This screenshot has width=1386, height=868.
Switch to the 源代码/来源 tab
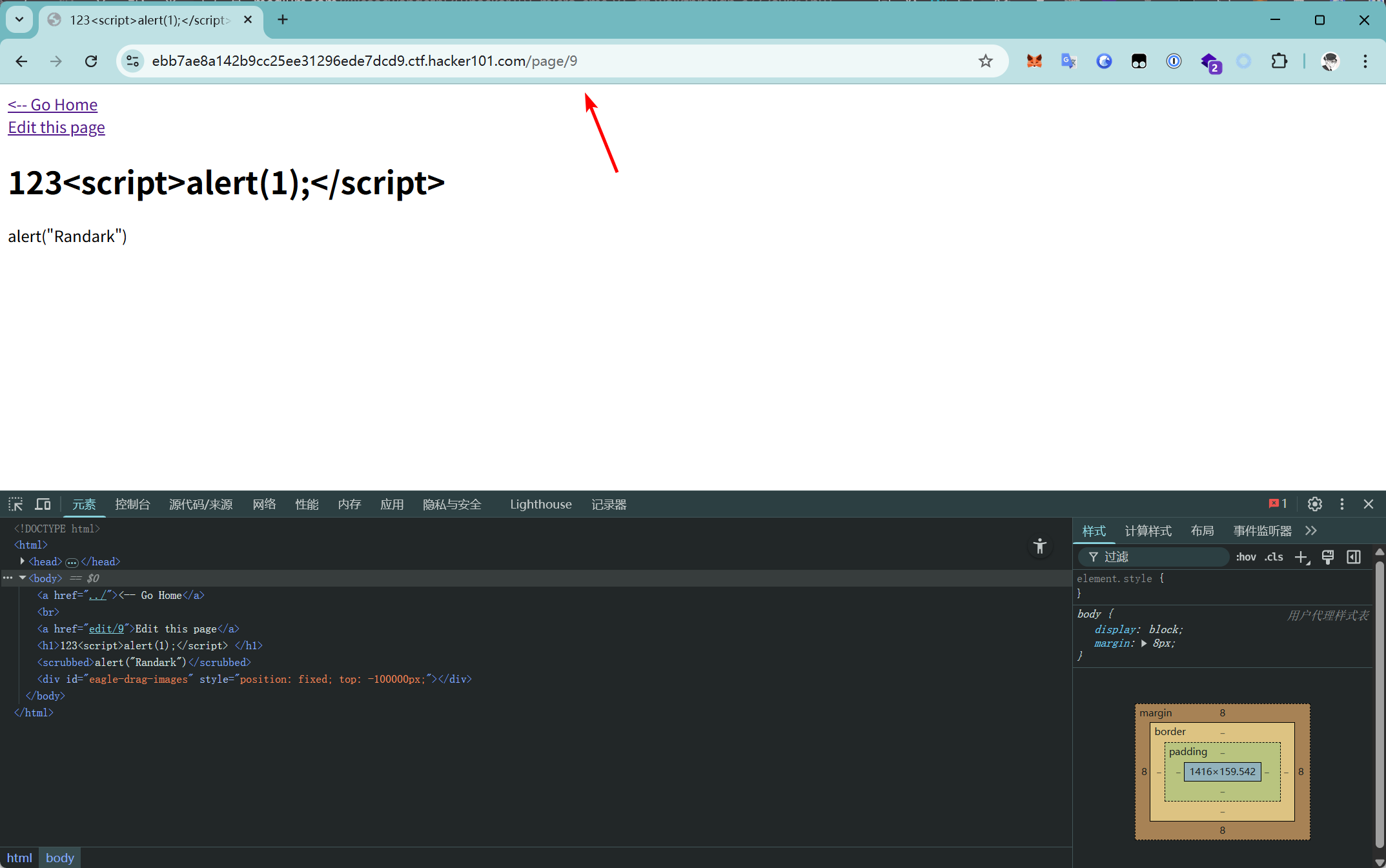click(201, 504)
